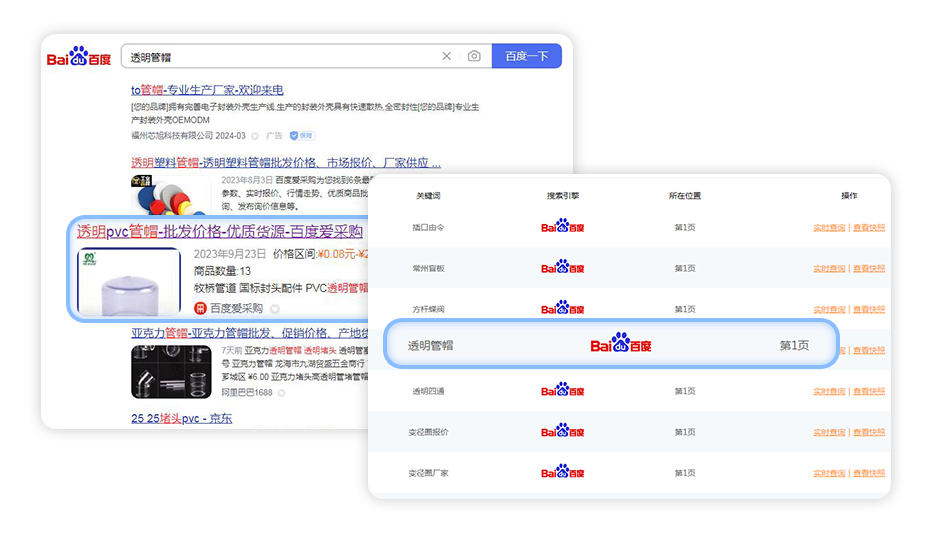Click the 阿里巴巴1688 source text
Viewport: 925px width, 535px height.
(247, 392)
